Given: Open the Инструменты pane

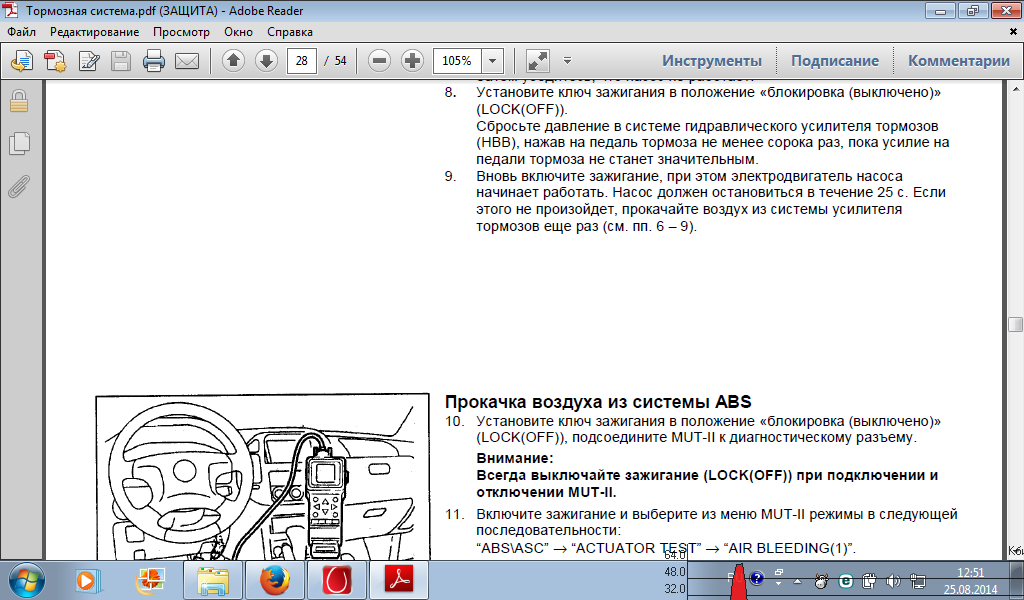Looking at the screenshot, I should (711, 61).
